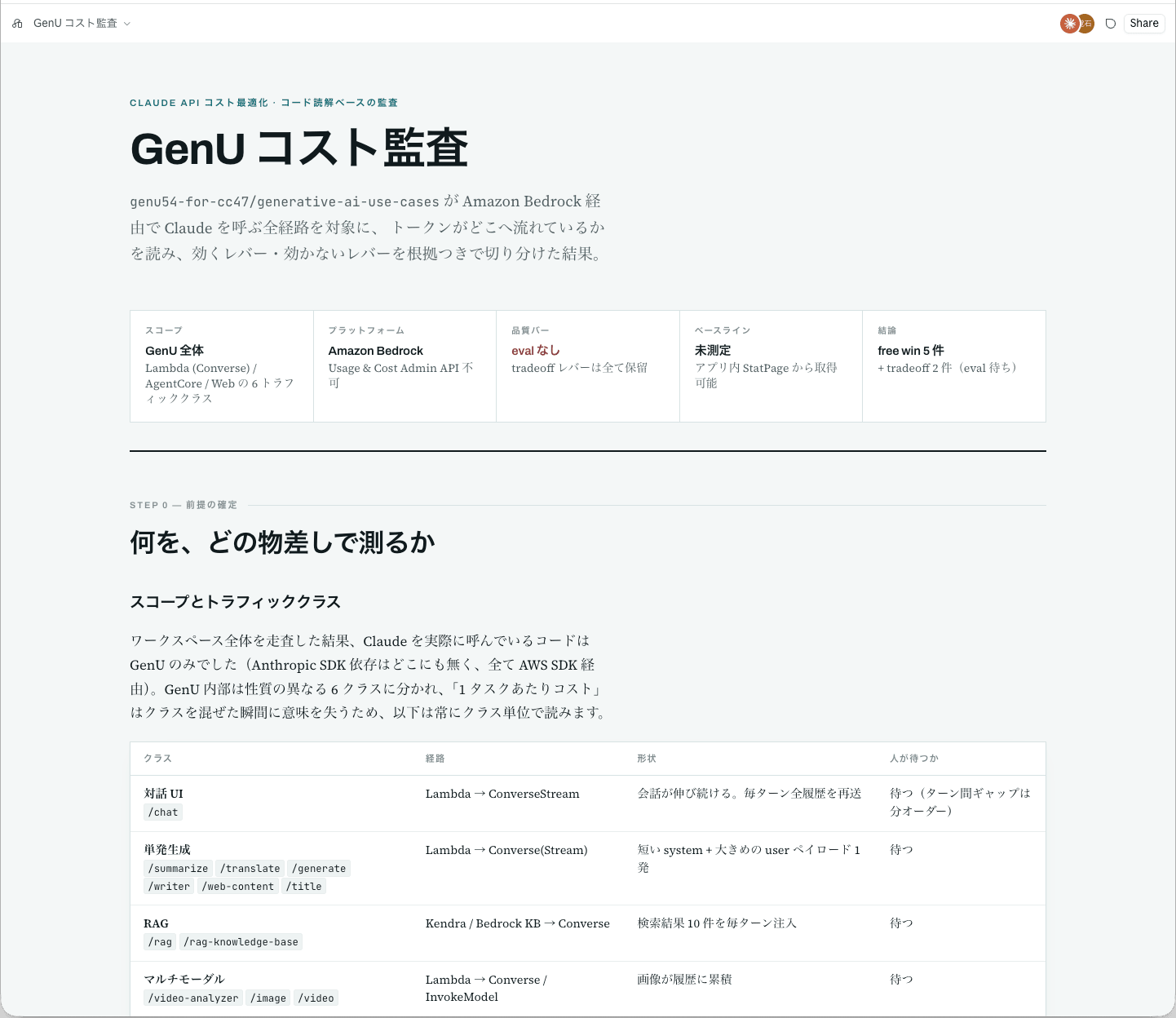The width and height of the screenshot is (1176, 1018).
Task: Click the 会話が伸び続ける shape cell
Action: (x=749, y=794)
